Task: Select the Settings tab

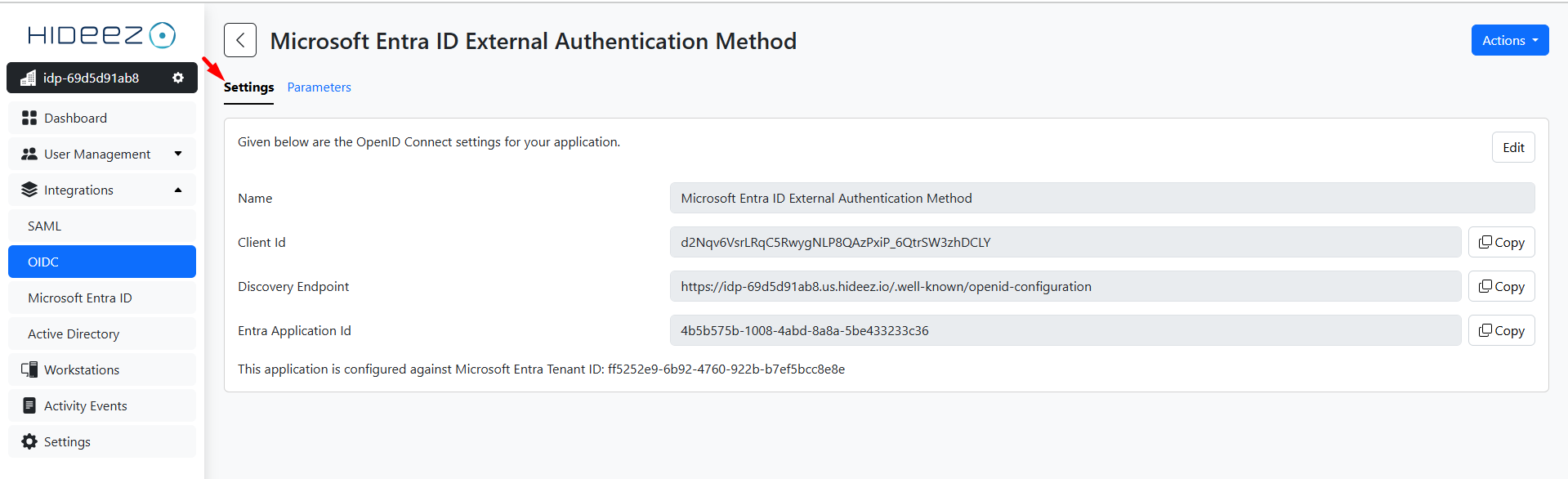Action: tap(248, 87)
